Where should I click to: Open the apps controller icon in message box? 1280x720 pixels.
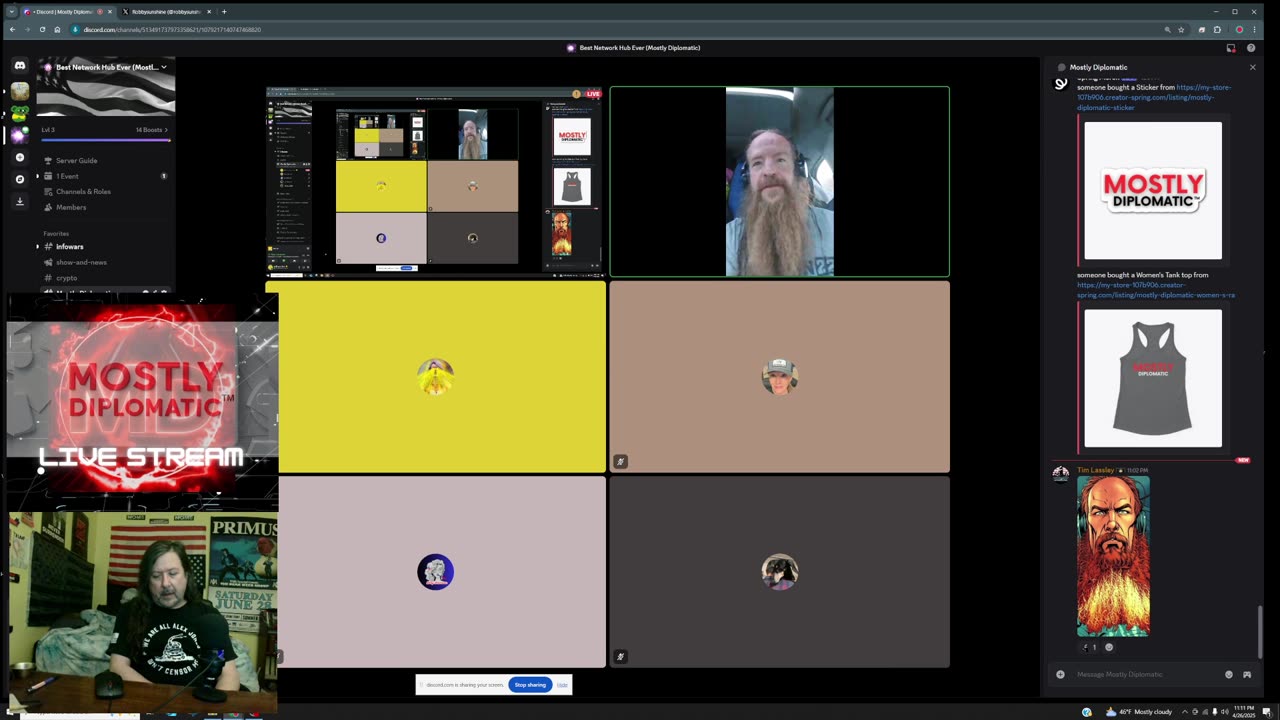(x=1247, y=674)
